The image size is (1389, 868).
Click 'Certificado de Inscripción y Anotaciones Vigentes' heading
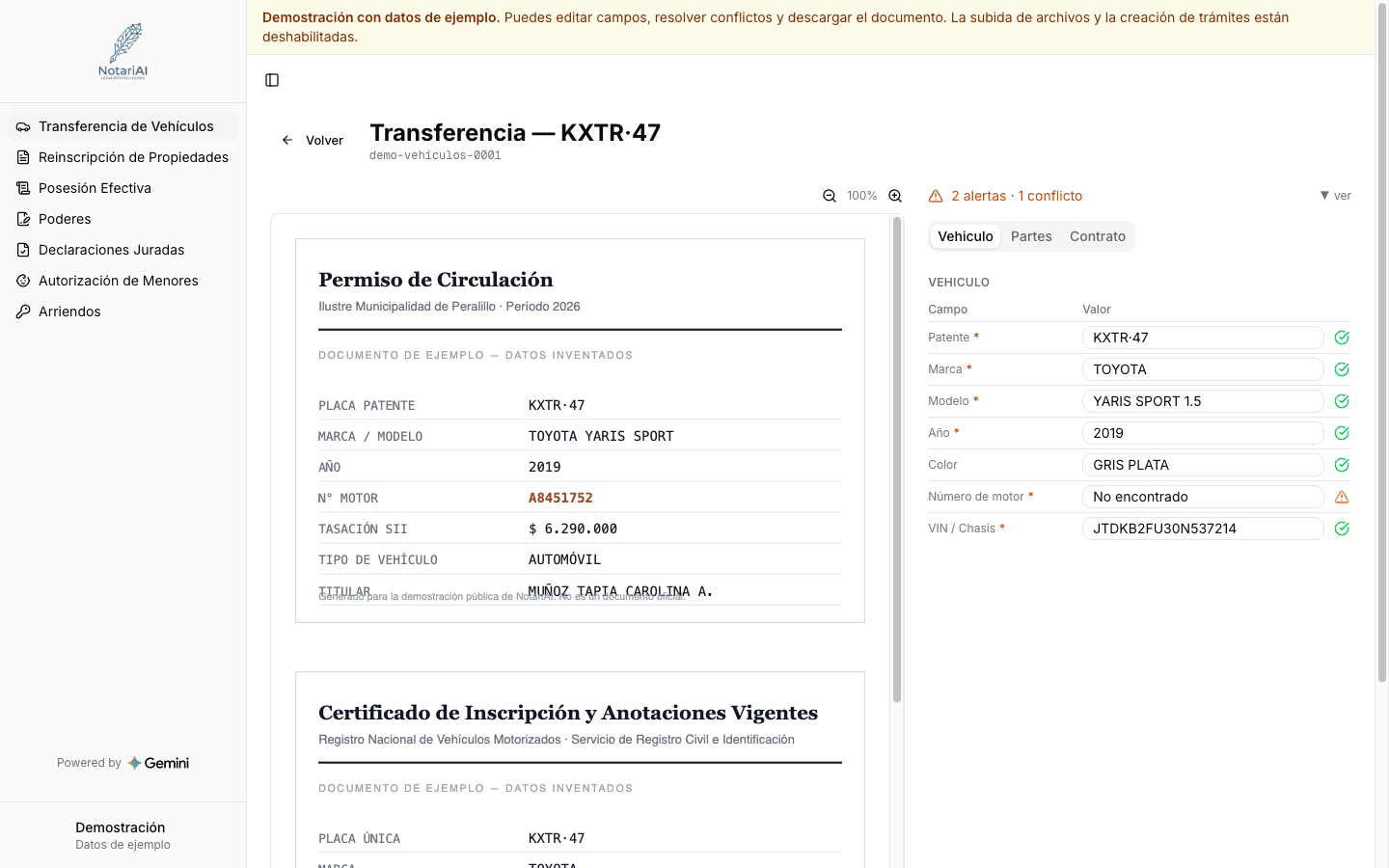coord(568,713)
